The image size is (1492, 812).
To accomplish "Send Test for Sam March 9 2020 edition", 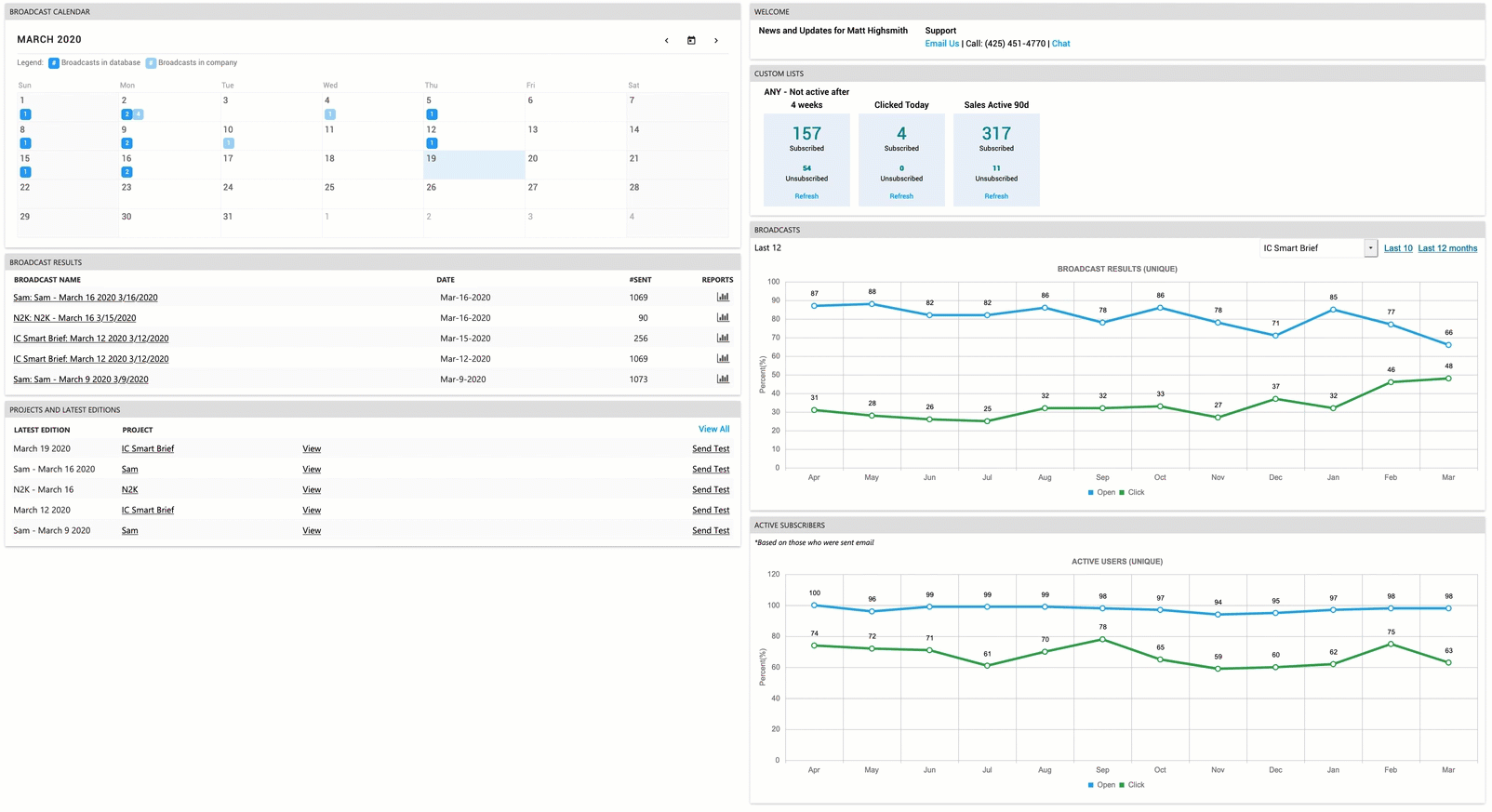I will coord(711,531).
